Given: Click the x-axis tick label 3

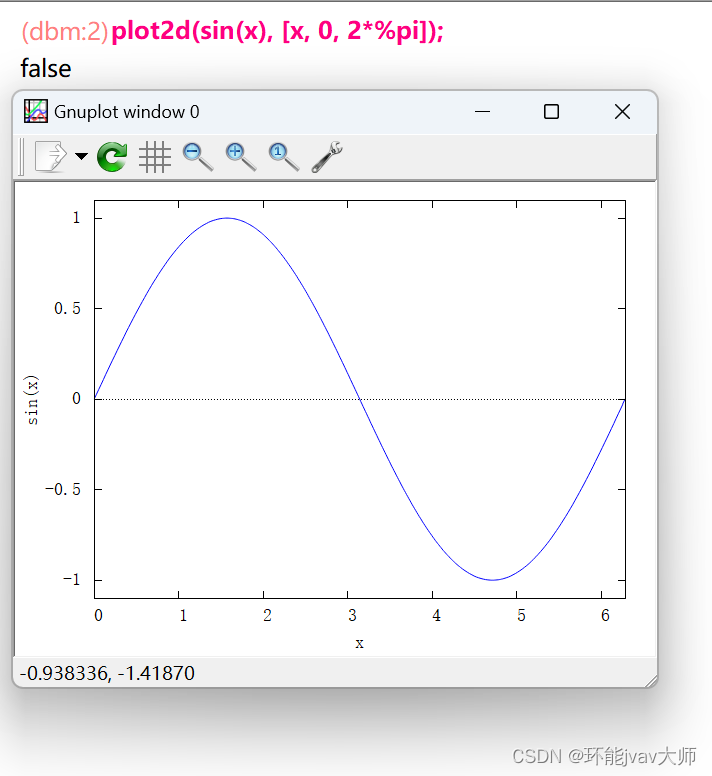Looking at the screenshot, I should [352, 615].
